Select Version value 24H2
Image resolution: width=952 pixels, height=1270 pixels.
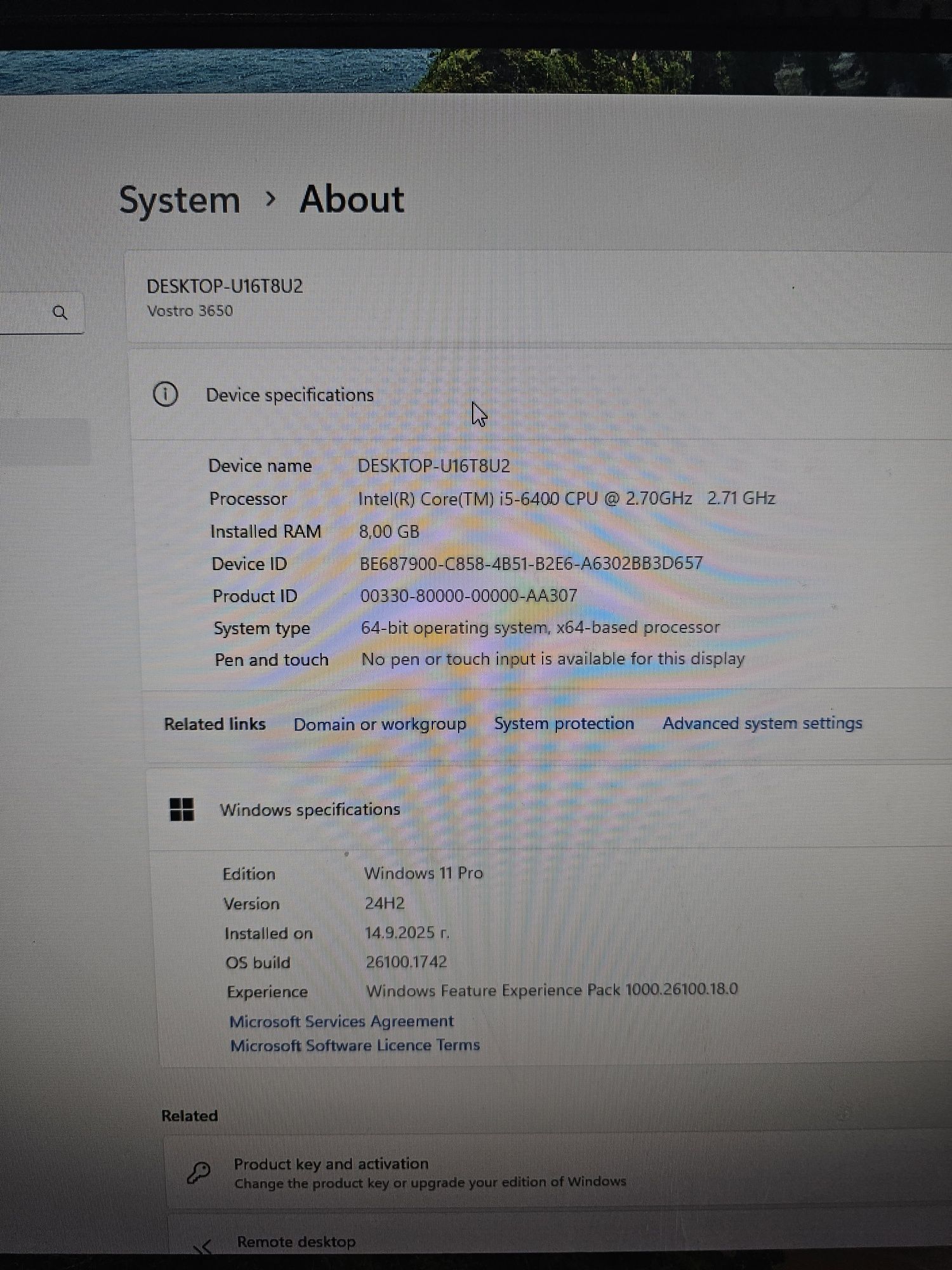pos(385,903)
